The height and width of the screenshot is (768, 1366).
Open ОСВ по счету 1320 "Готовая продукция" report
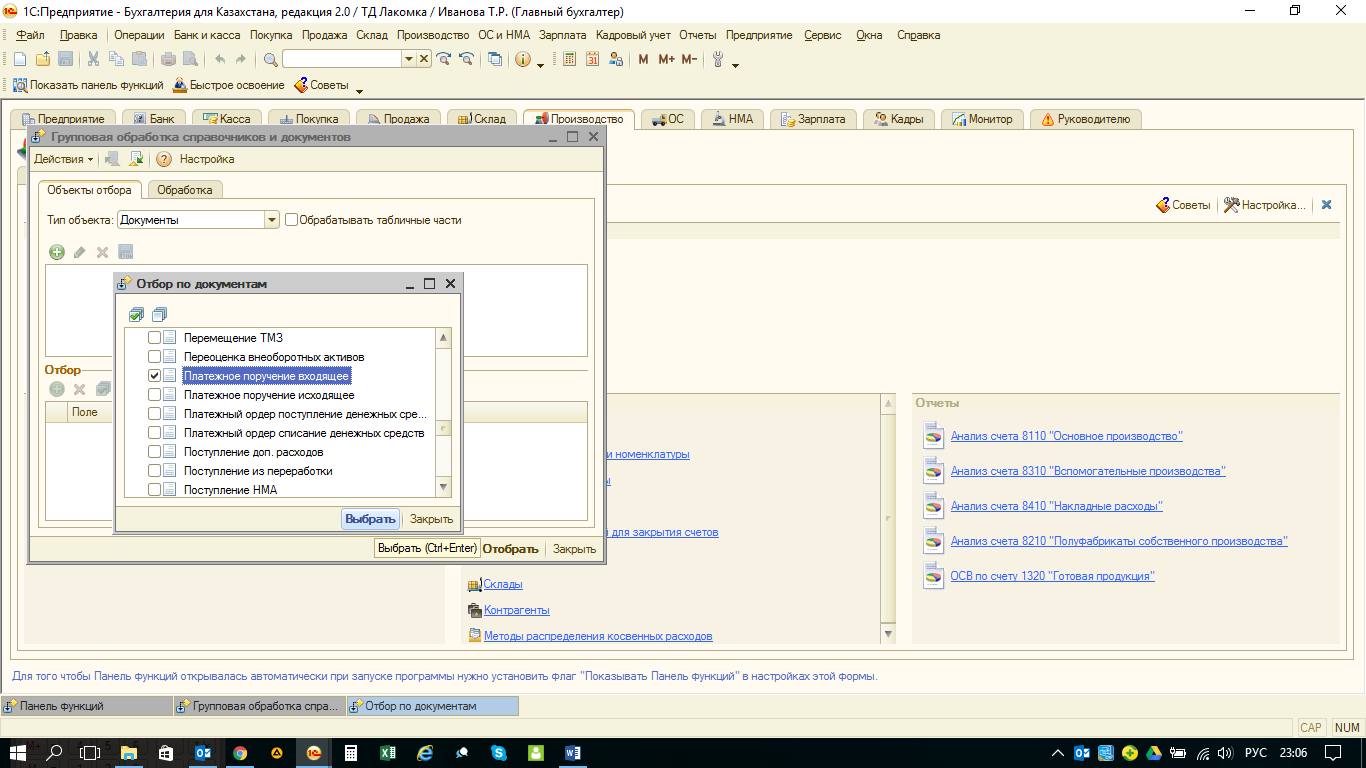coord(1053,576)
